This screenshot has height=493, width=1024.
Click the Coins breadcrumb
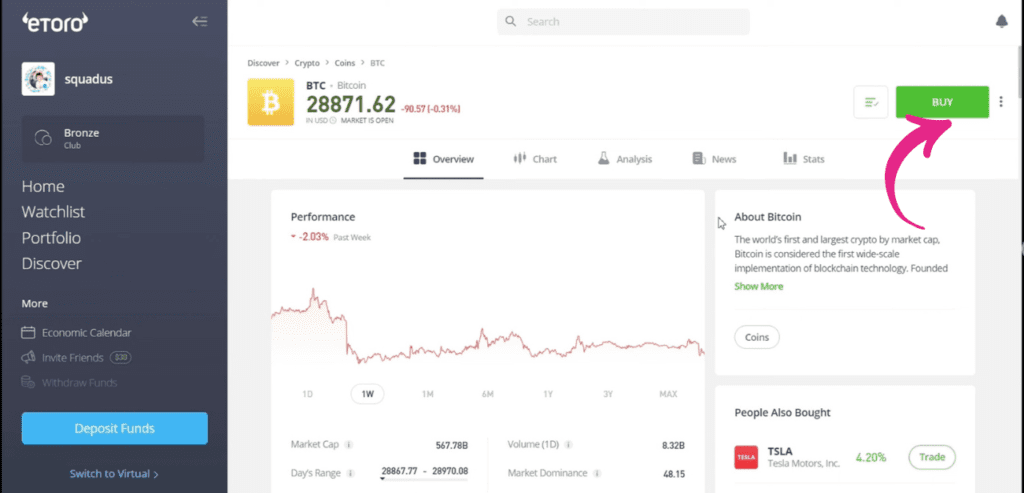tap(345, 63)
